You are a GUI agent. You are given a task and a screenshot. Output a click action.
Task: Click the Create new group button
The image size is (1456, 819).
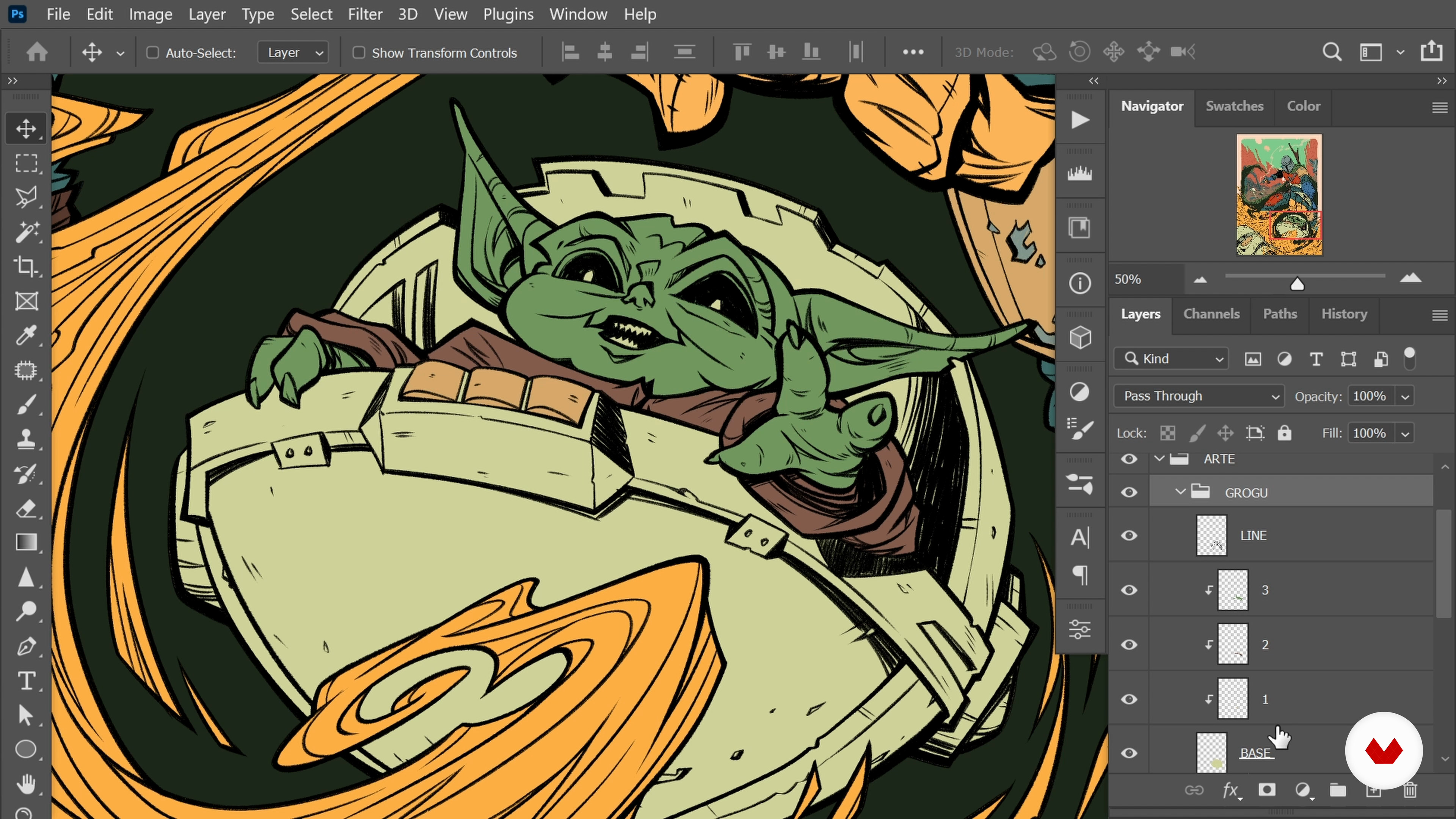click(x=1338, y=790)
